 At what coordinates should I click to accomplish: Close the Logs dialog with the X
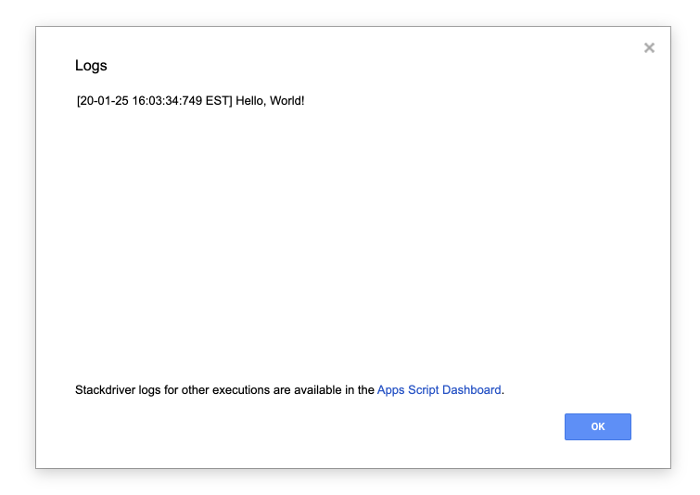649,48
